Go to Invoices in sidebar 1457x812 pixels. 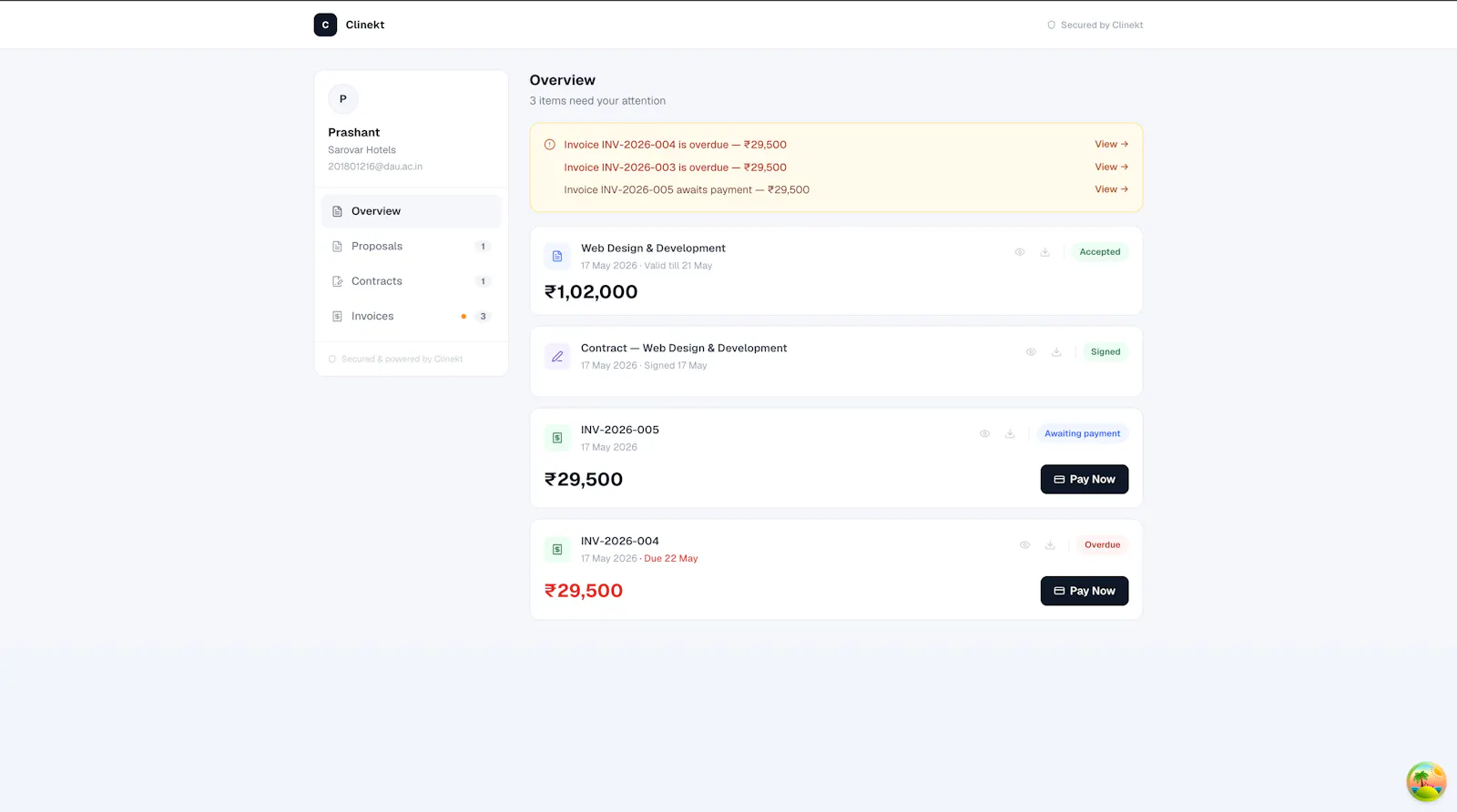tap(411, 317)
